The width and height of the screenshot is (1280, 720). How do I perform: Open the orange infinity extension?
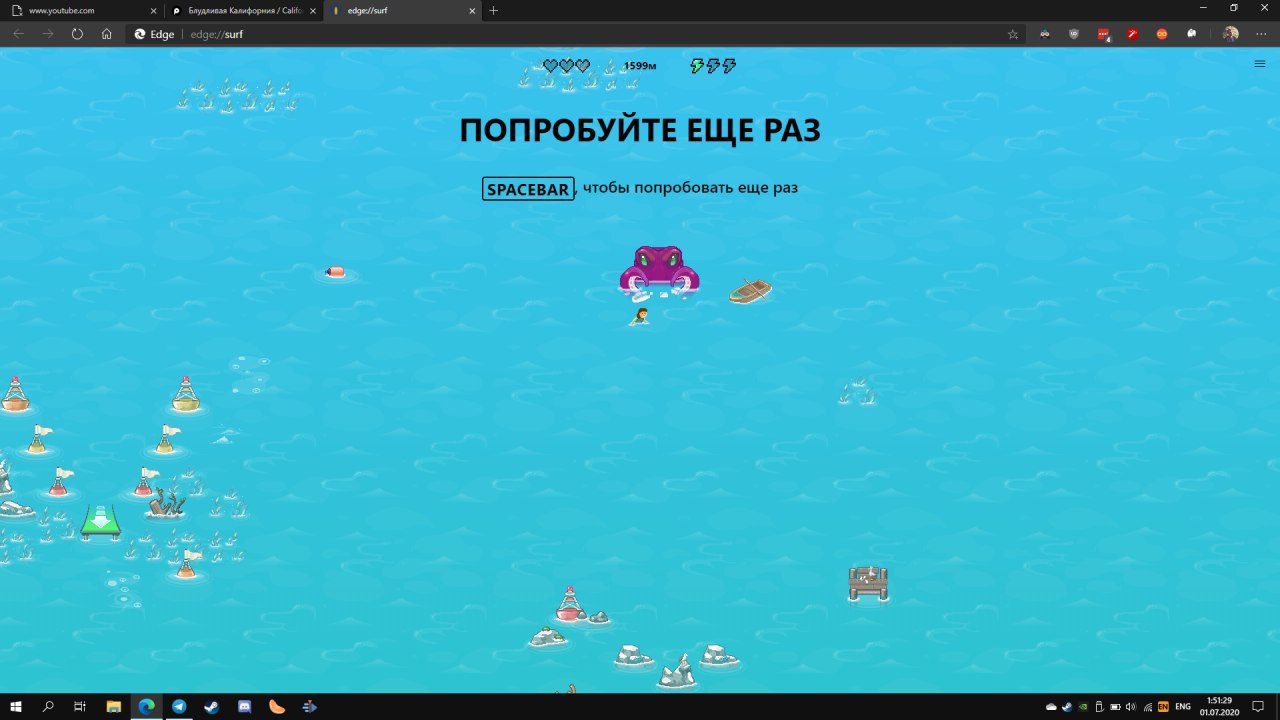tap(1162, 34)
